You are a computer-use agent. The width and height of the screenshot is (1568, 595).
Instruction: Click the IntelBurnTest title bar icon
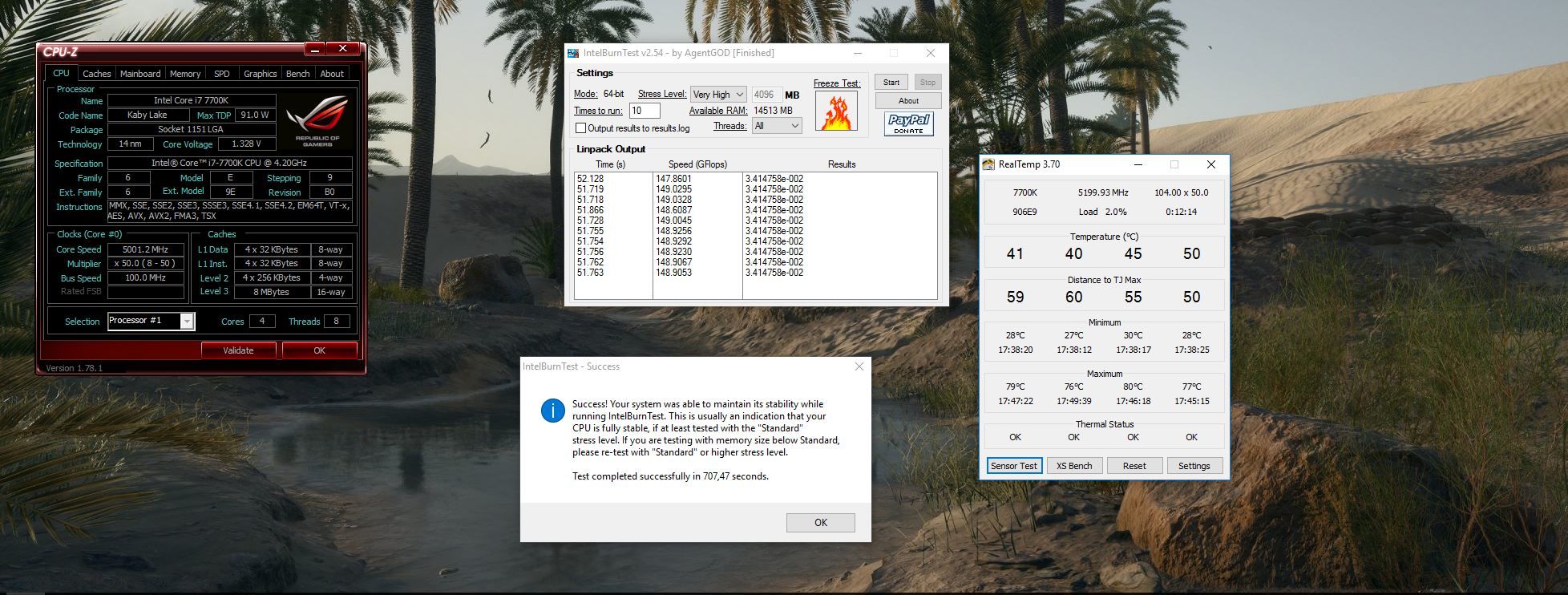[573, 53]
